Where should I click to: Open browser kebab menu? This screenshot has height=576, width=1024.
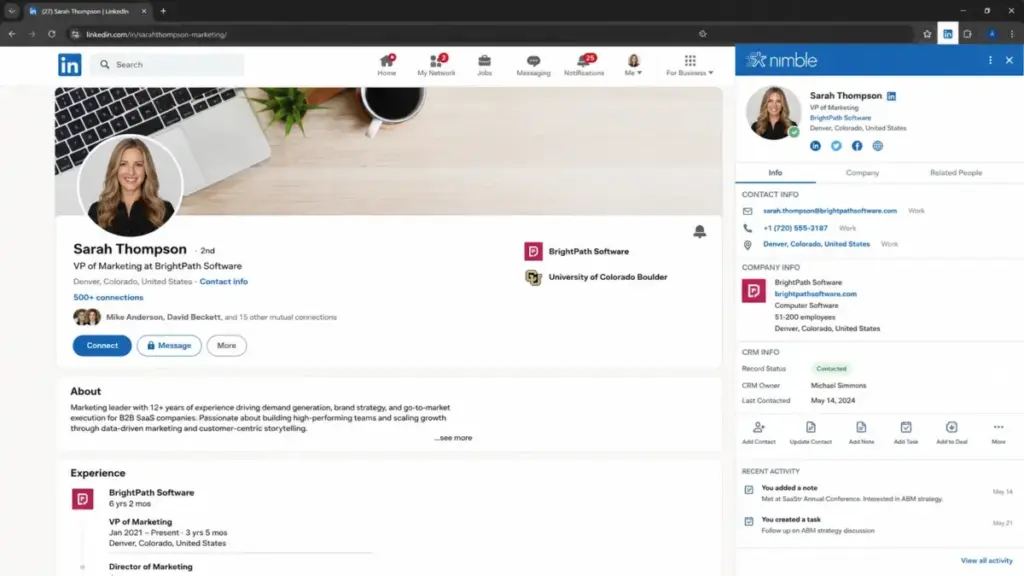pos(1012,34)
